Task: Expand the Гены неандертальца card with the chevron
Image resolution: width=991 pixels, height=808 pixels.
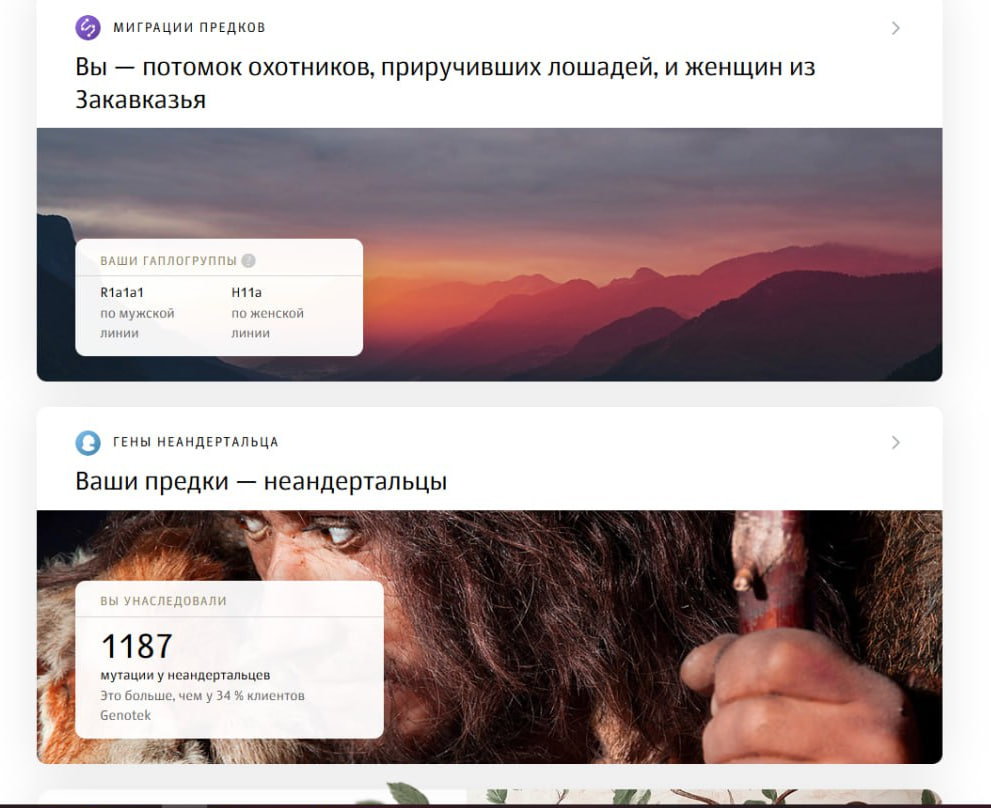Action: tap(896, 443)
